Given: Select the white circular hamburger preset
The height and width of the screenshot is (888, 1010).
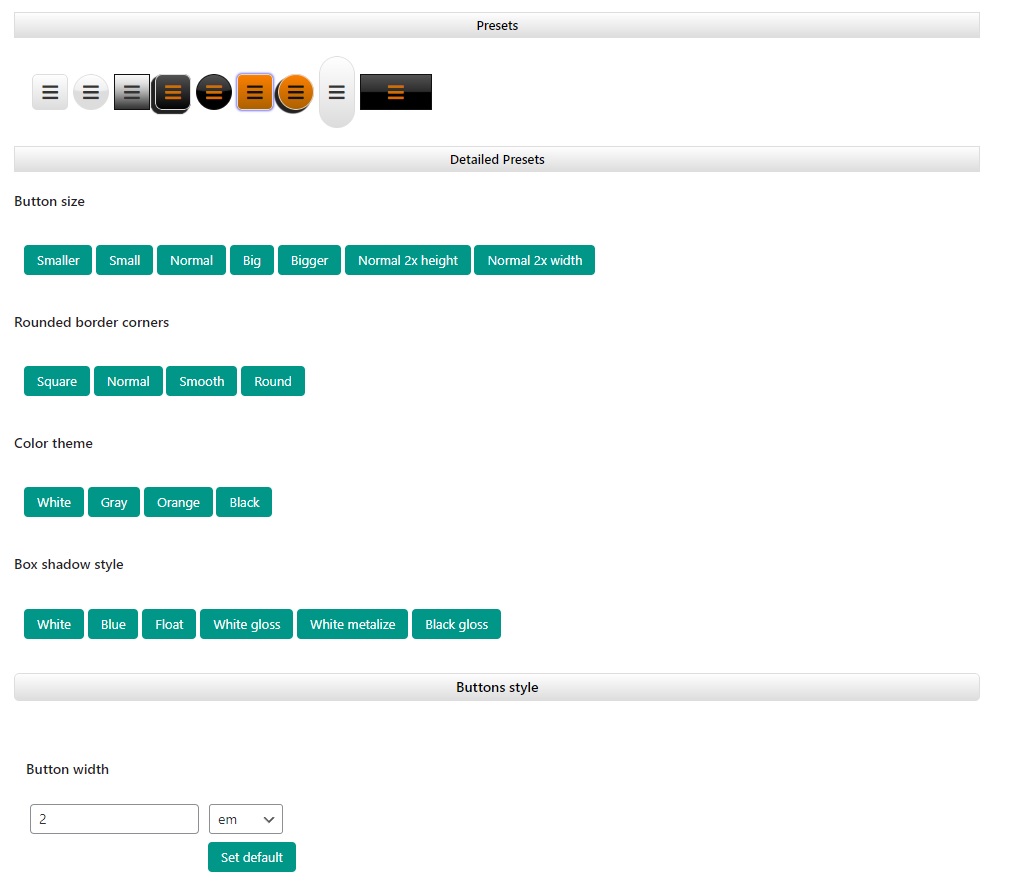Looking at the screenshot, I should (91, 92).
